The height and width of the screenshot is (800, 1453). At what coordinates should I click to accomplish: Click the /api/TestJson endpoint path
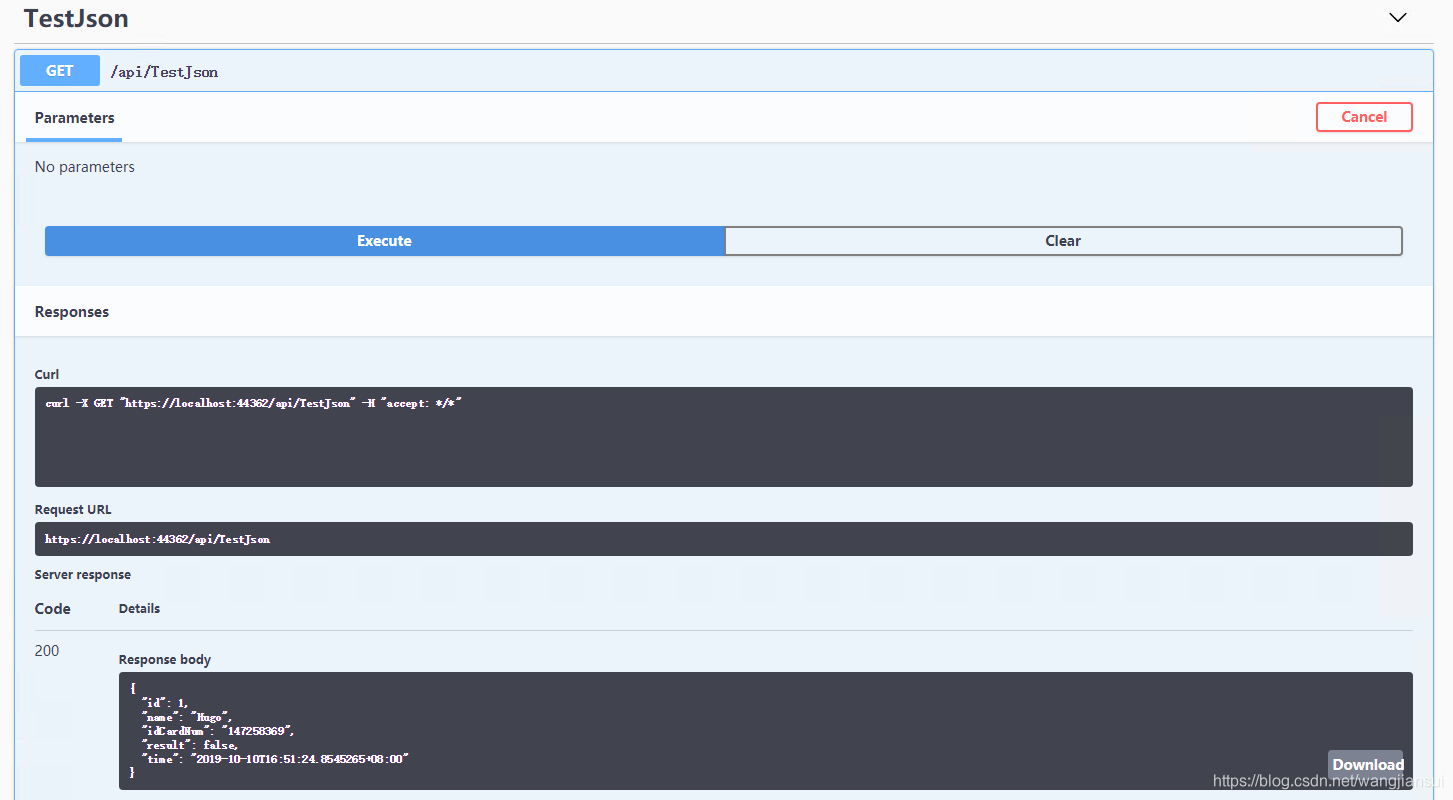(164, 72)
